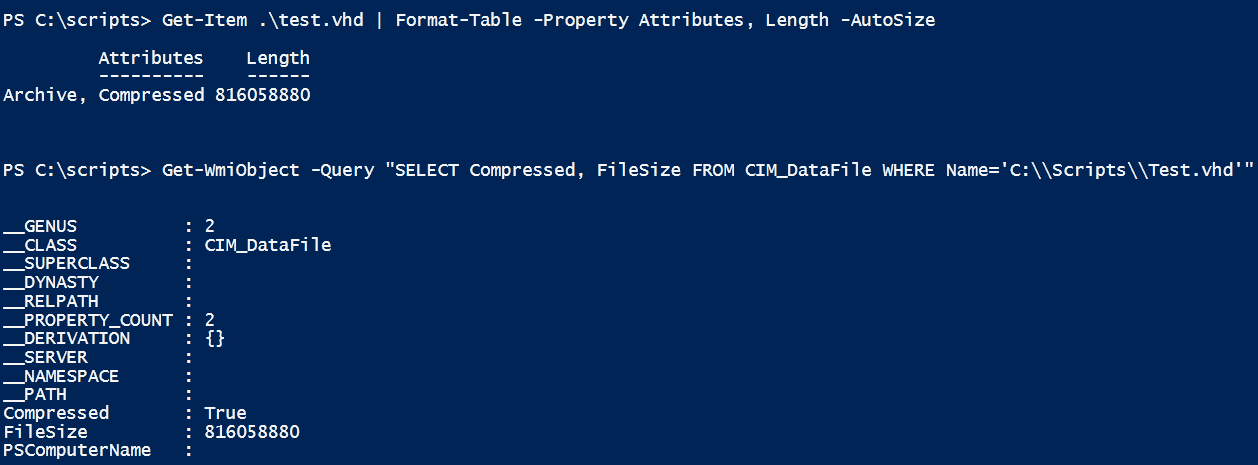
Task: Click the CIM_DataFile value beside __CLASS
Action: [x=267, y=245]
